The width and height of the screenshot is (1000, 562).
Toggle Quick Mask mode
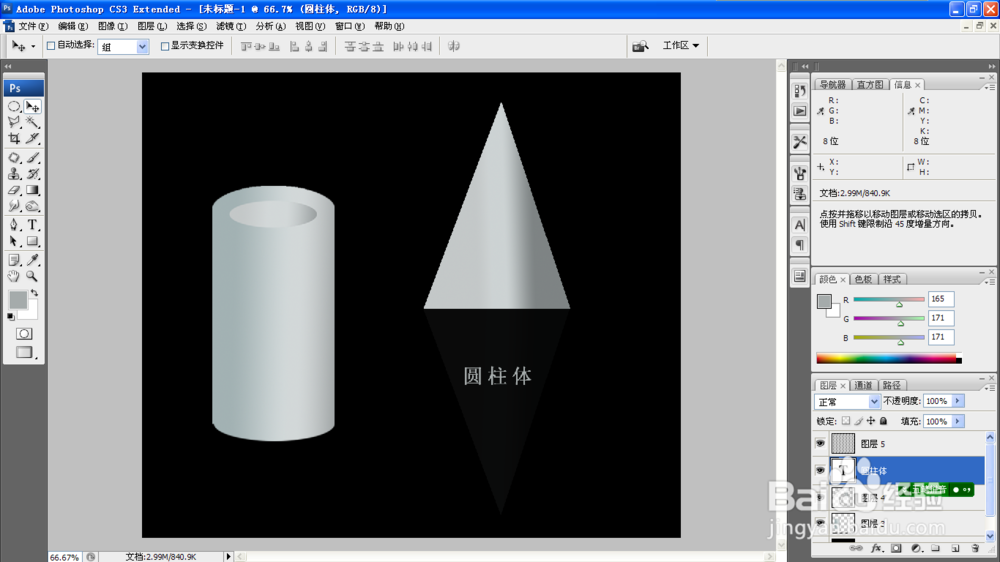[x=24, y=334]
